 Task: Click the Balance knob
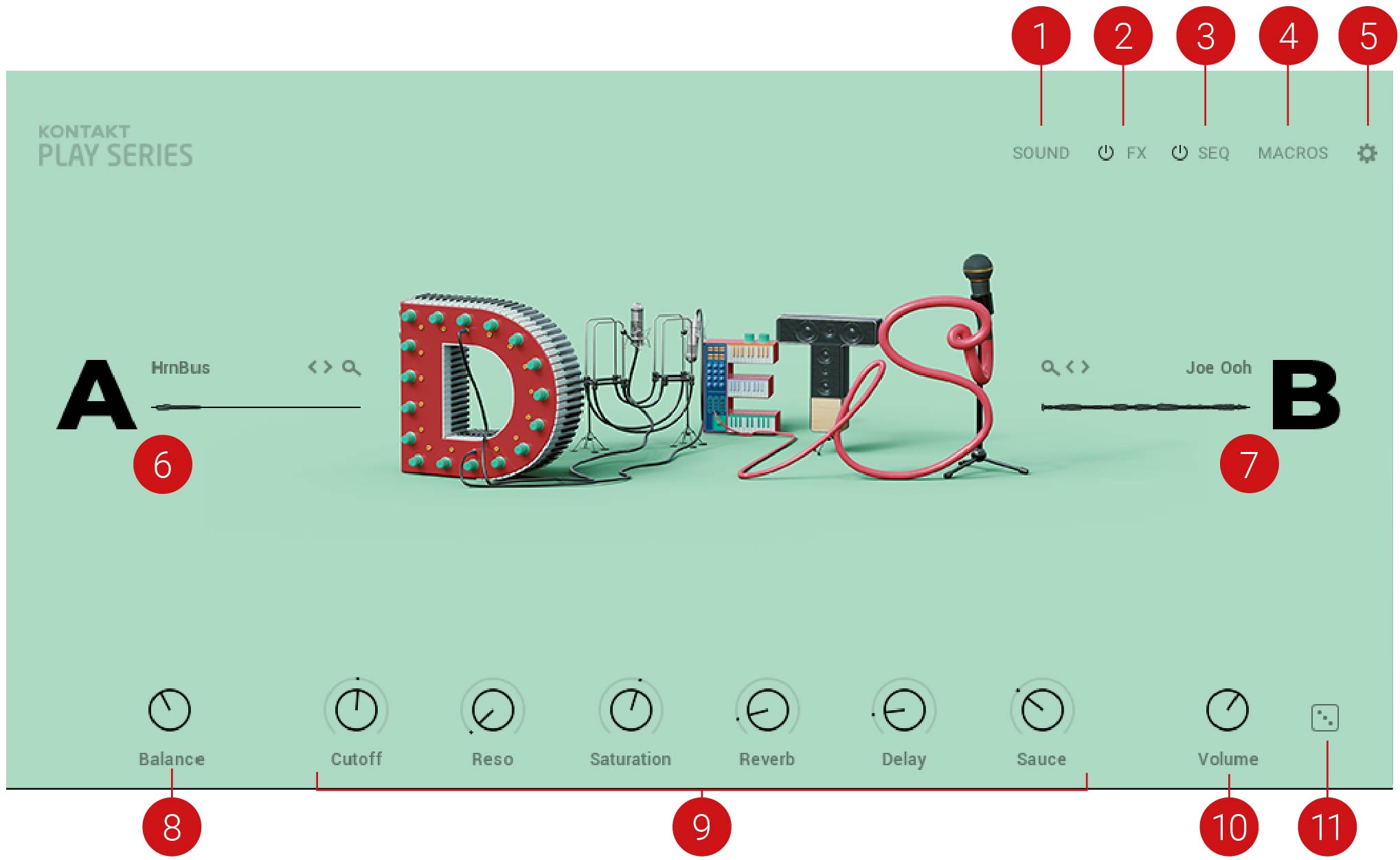coord(170,710)
